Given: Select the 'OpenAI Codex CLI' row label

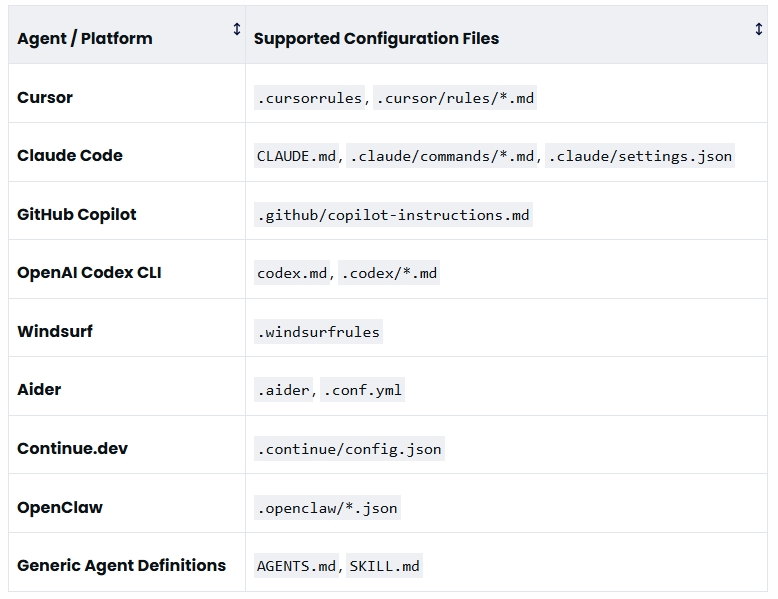Looking at the screenshot, I should (x=89, y=273).
